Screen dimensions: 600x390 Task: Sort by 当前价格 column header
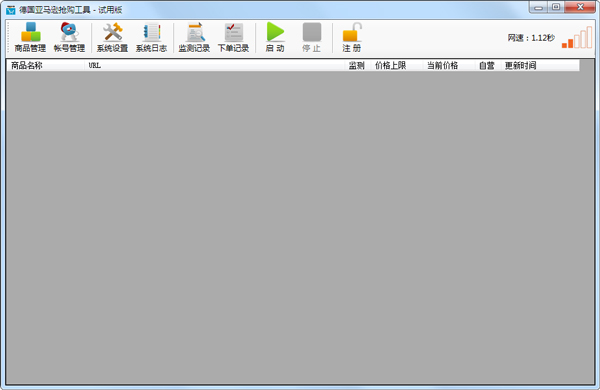pyautogui.click(x=448, y=65)
